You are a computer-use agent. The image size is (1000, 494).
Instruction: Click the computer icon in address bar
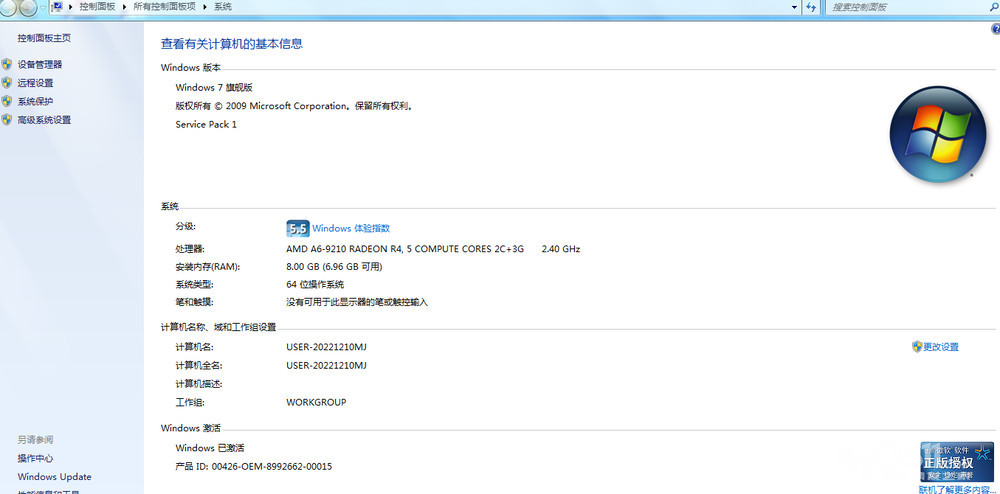(57, 7)
